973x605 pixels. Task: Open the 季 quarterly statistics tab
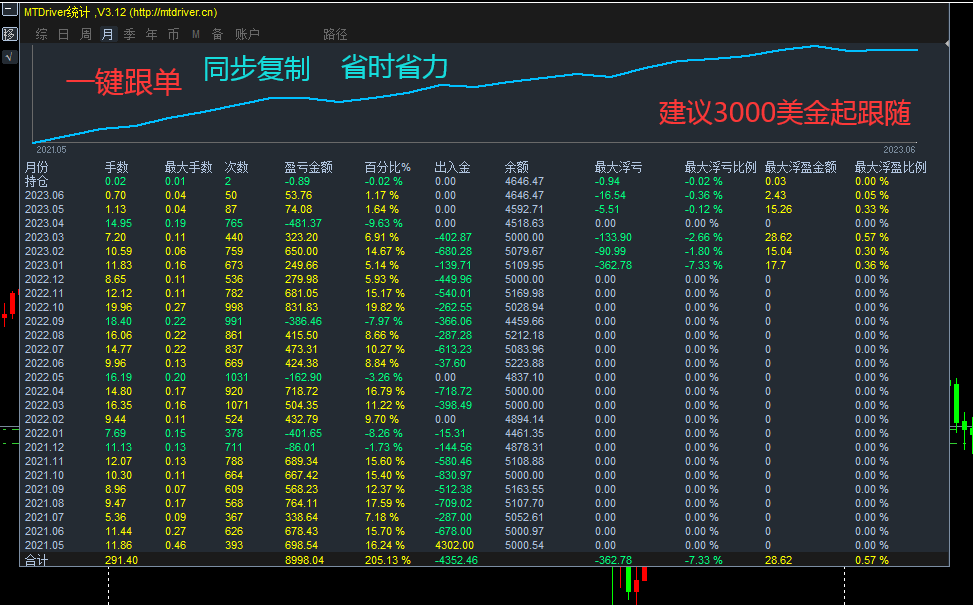[130, 34]
